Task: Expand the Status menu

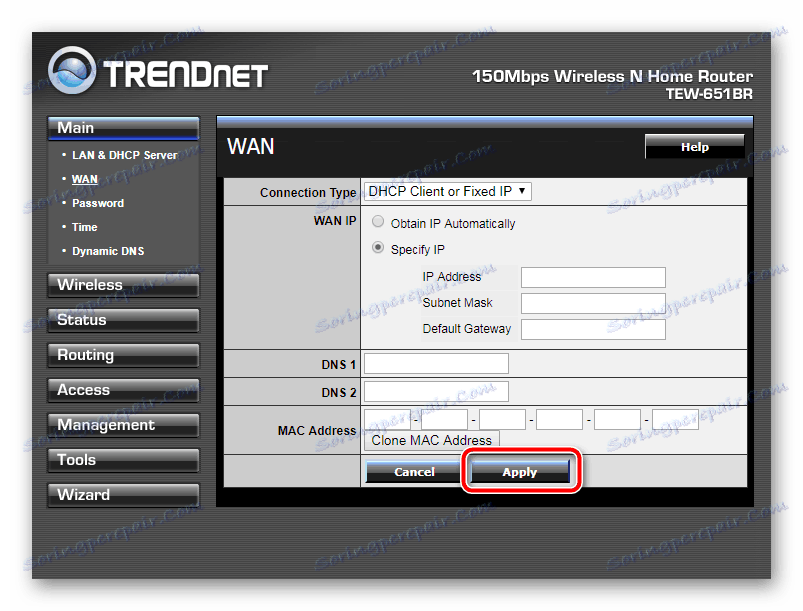Action: pyautogui.click(x=123, y=320)
